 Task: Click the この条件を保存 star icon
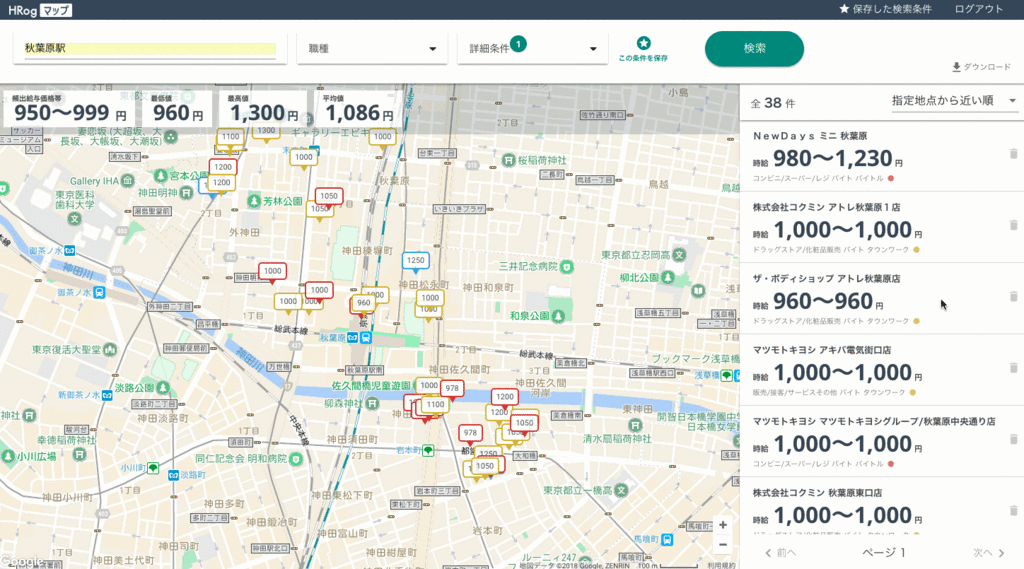point(643,43)
